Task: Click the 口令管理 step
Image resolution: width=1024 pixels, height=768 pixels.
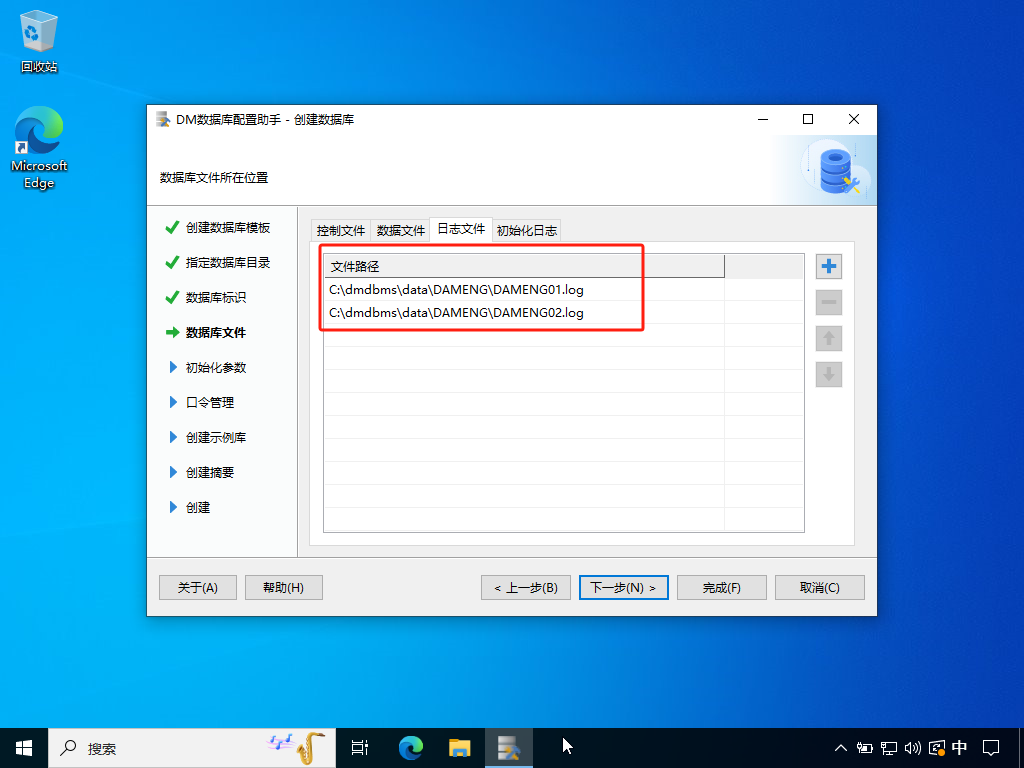Action: click(210, 402)
